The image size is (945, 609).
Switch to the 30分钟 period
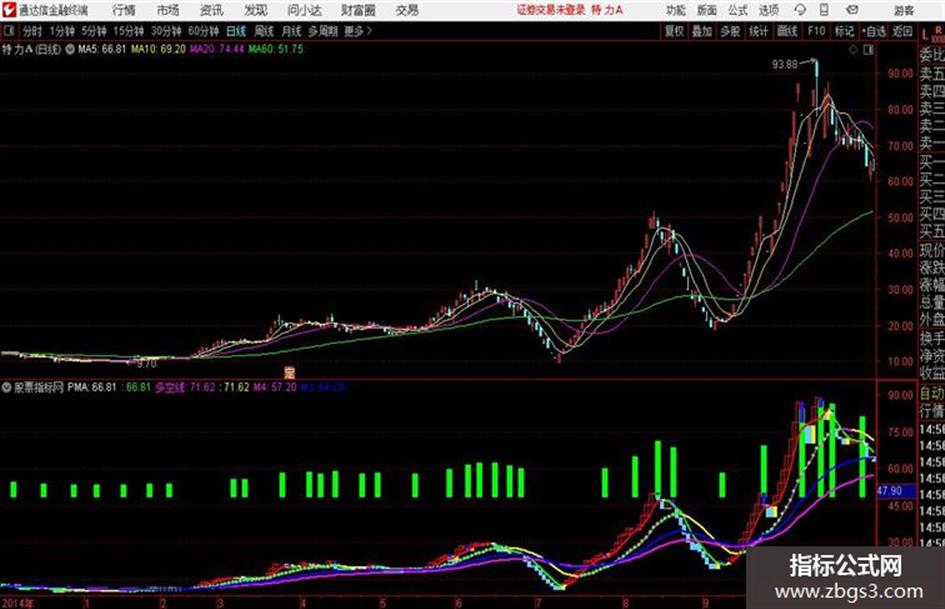point(166,31)
